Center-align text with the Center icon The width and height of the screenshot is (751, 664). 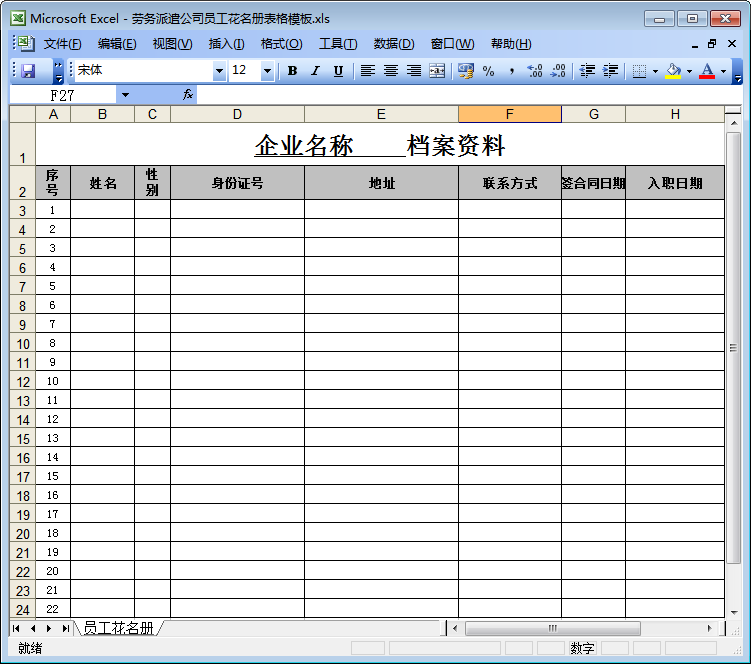391,71
